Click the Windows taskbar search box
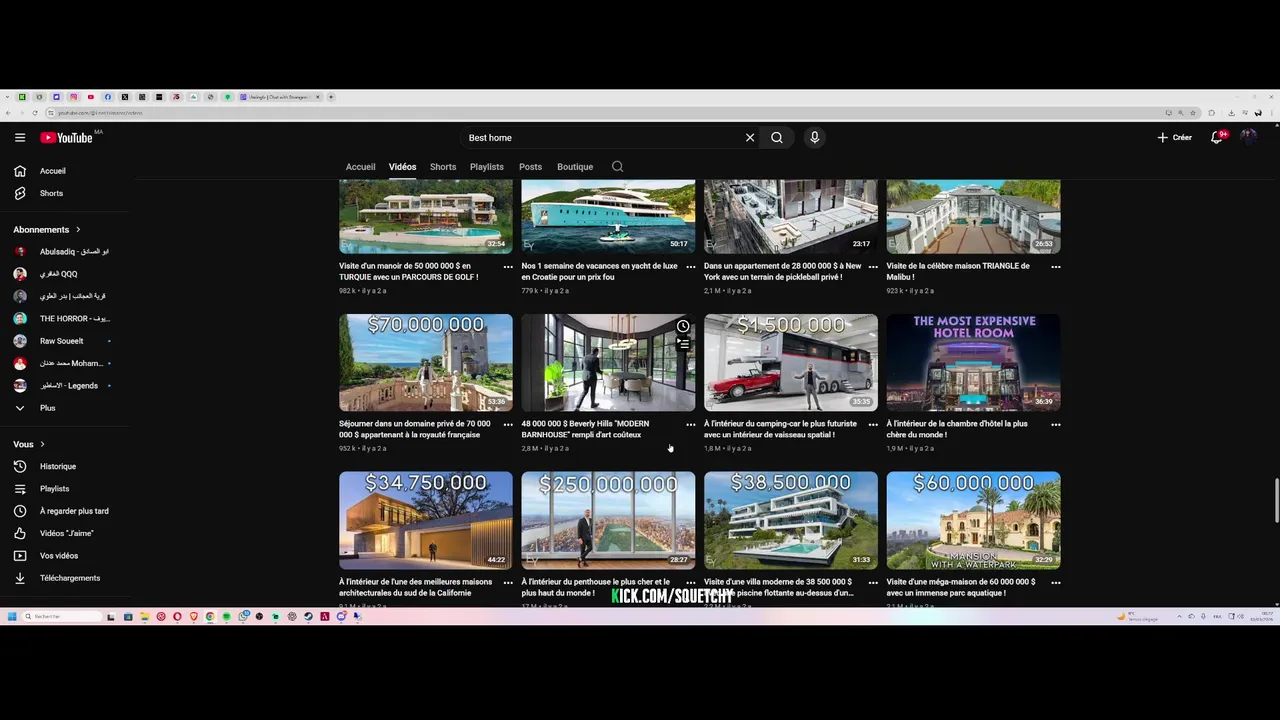Screen dimensions: 1280x720 62,617
